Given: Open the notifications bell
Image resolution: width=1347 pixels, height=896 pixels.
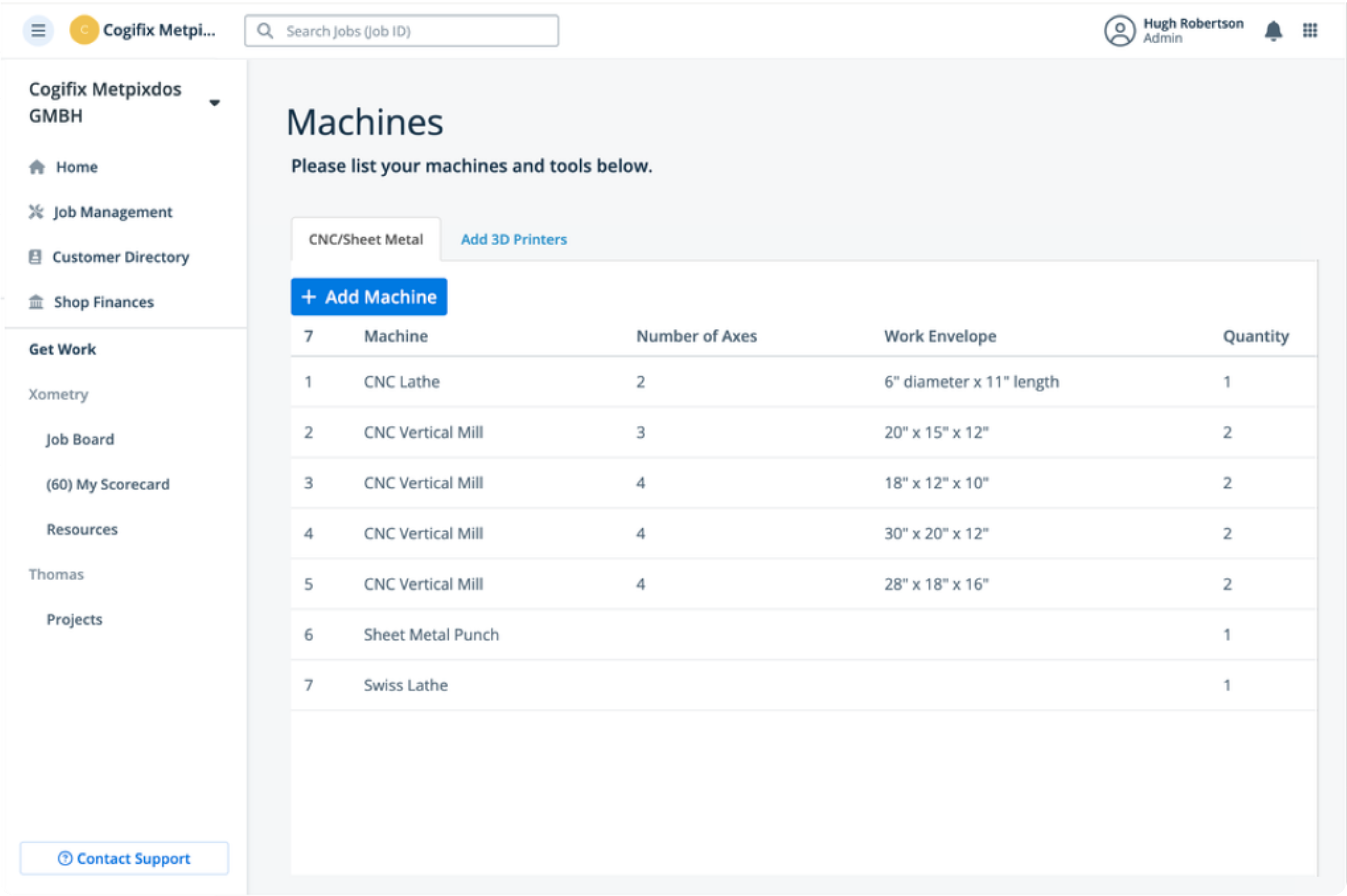Looking at the screenshot, I should 1272,30.
